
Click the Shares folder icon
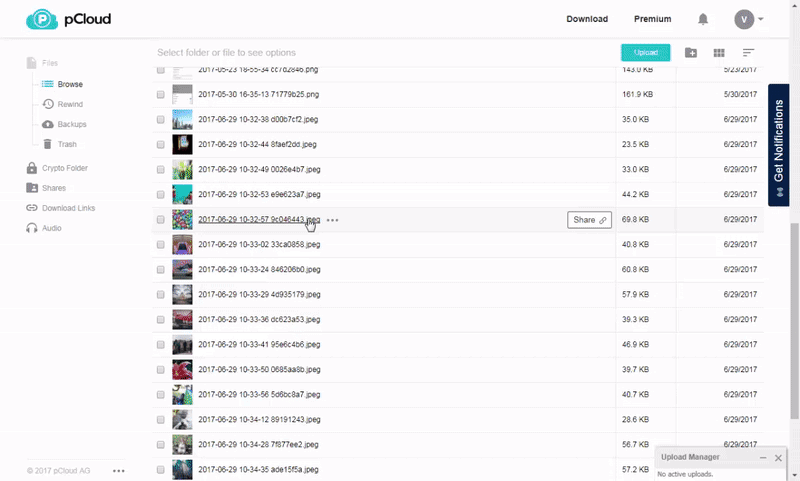pyautogui.click(x=32, y=188)
